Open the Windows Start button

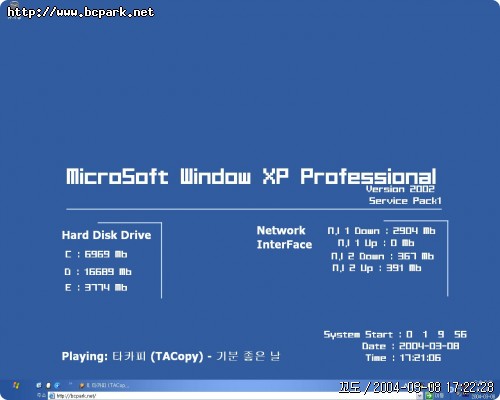point(16,386)
